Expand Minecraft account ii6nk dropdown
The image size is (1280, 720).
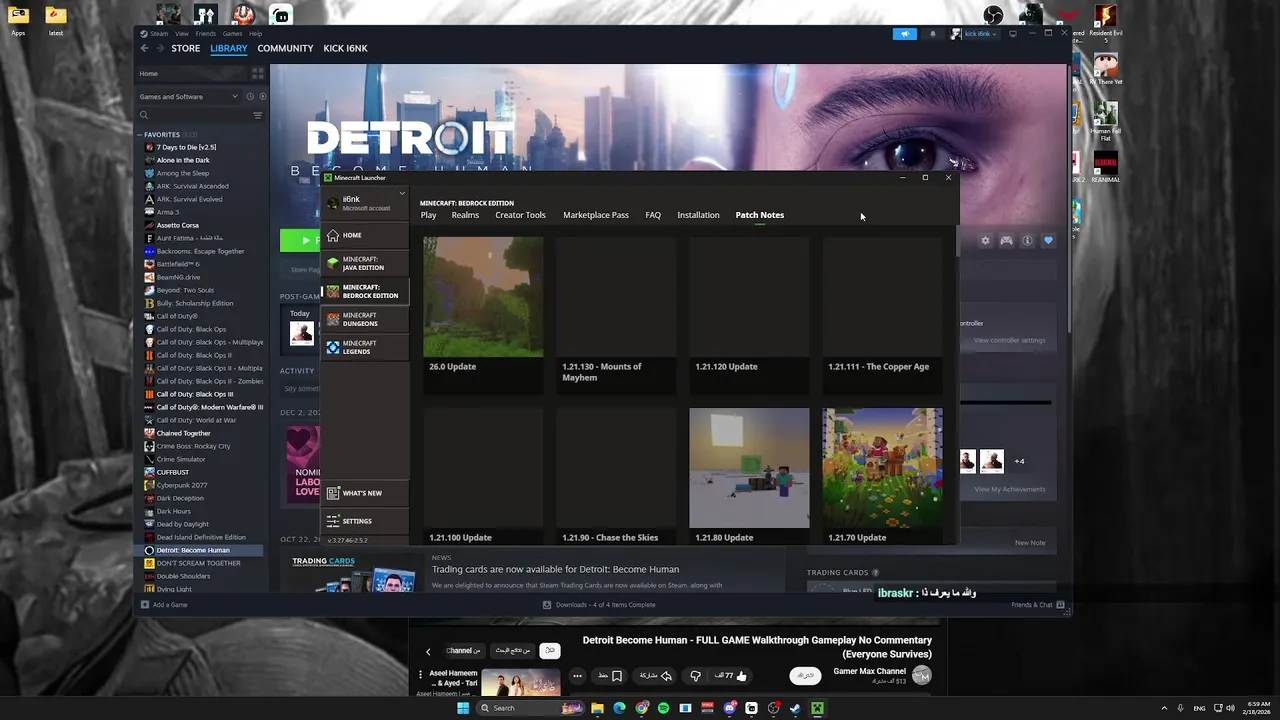coord(402,193)
